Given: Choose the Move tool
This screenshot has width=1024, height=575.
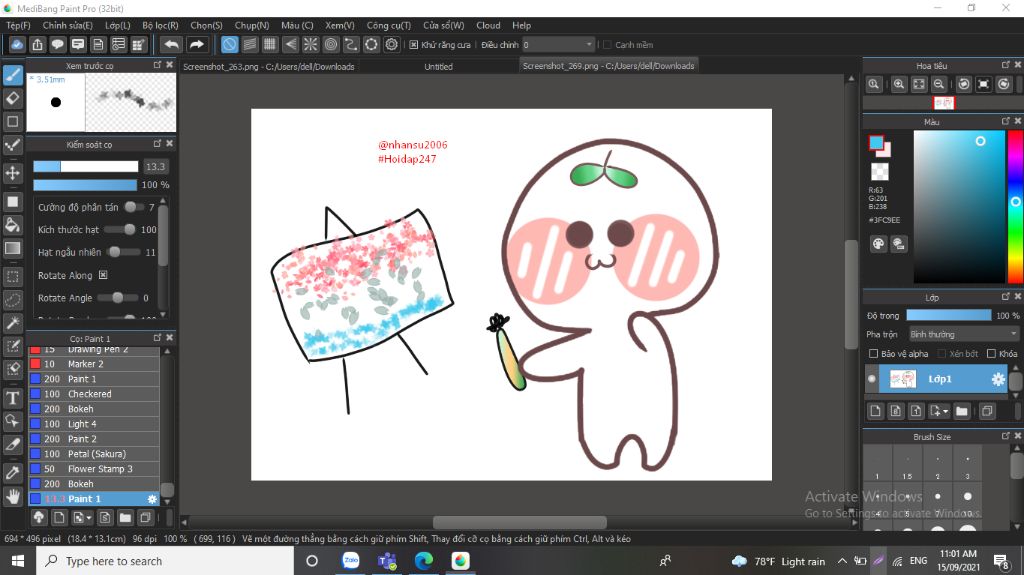Looking at the screenshot, I should pyautogui.click(x=12, y=173).
